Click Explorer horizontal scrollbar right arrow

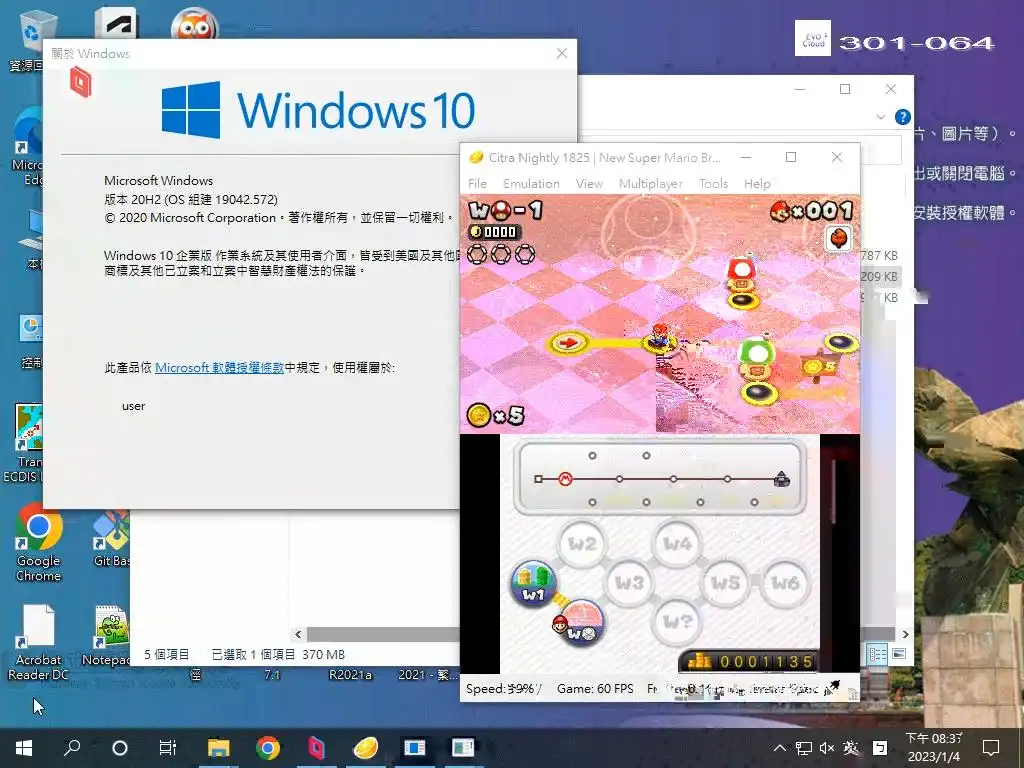905,634
